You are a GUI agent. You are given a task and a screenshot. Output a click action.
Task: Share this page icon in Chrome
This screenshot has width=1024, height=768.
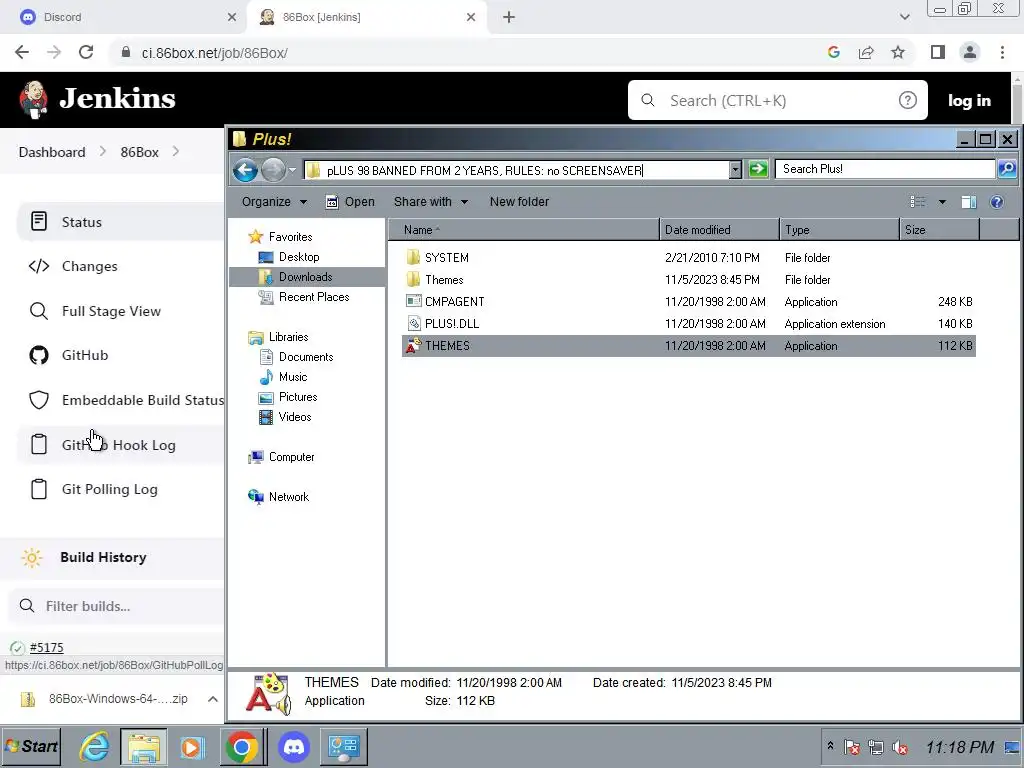866,52
